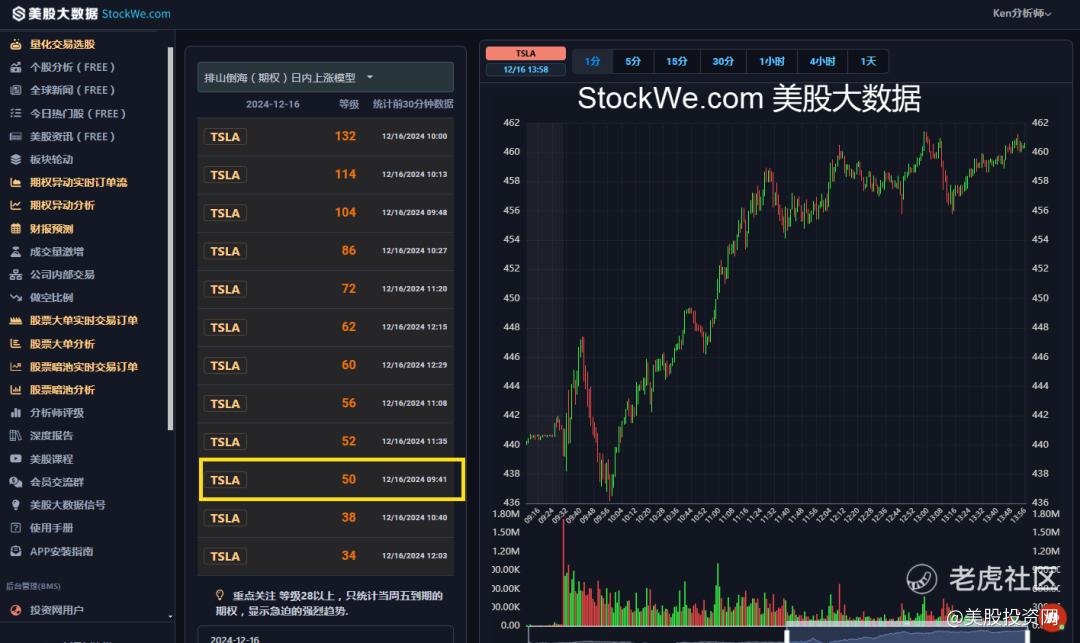Open the Ken分析师 user menu
This screenshot has height=643, width=1080.
click(1021, 13)
